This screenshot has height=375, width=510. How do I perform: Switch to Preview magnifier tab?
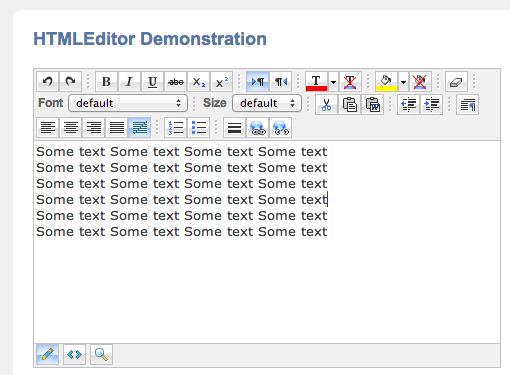coord(101,354)
